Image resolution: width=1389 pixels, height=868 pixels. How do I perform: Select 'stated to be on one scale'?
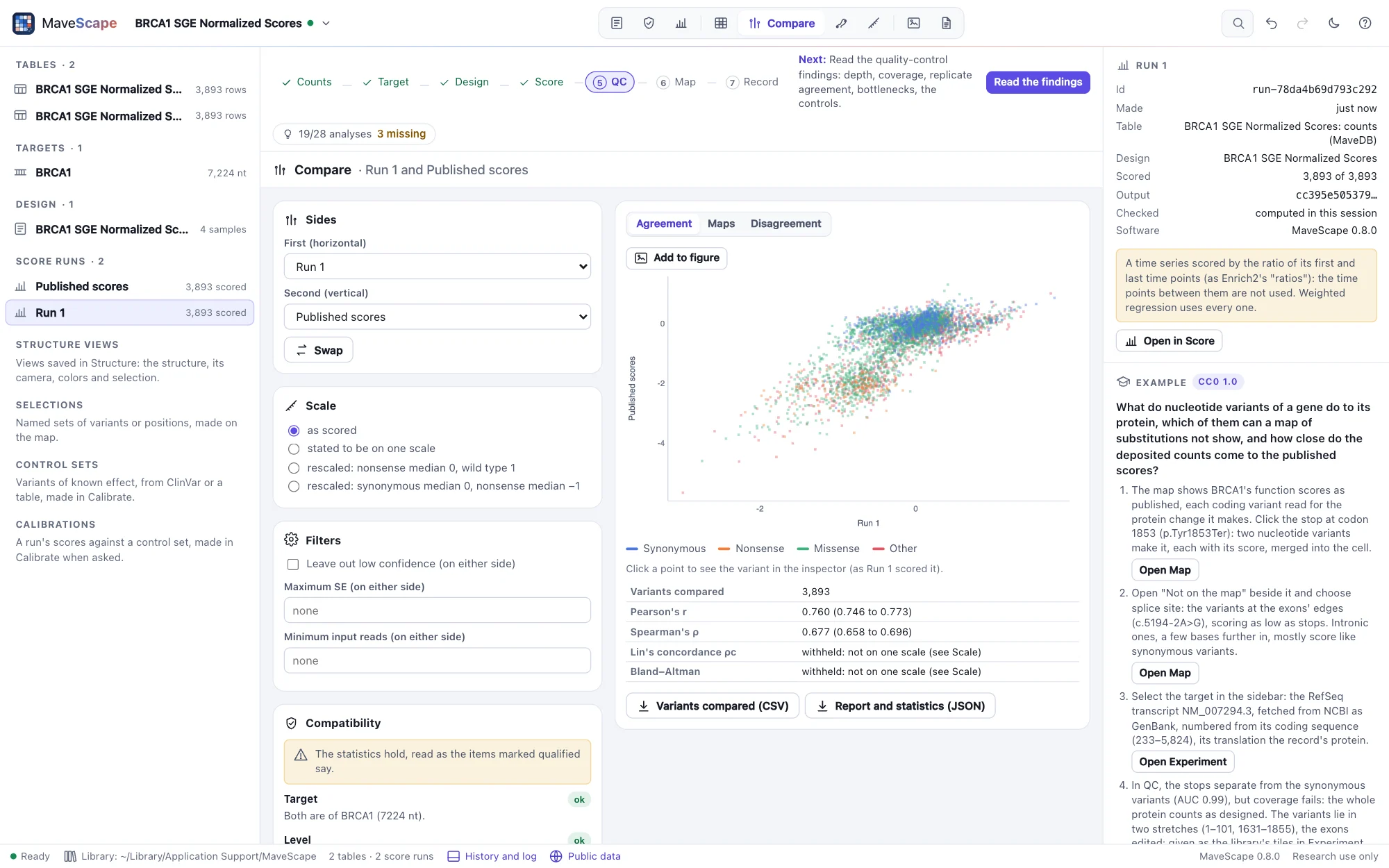[294, 449]
